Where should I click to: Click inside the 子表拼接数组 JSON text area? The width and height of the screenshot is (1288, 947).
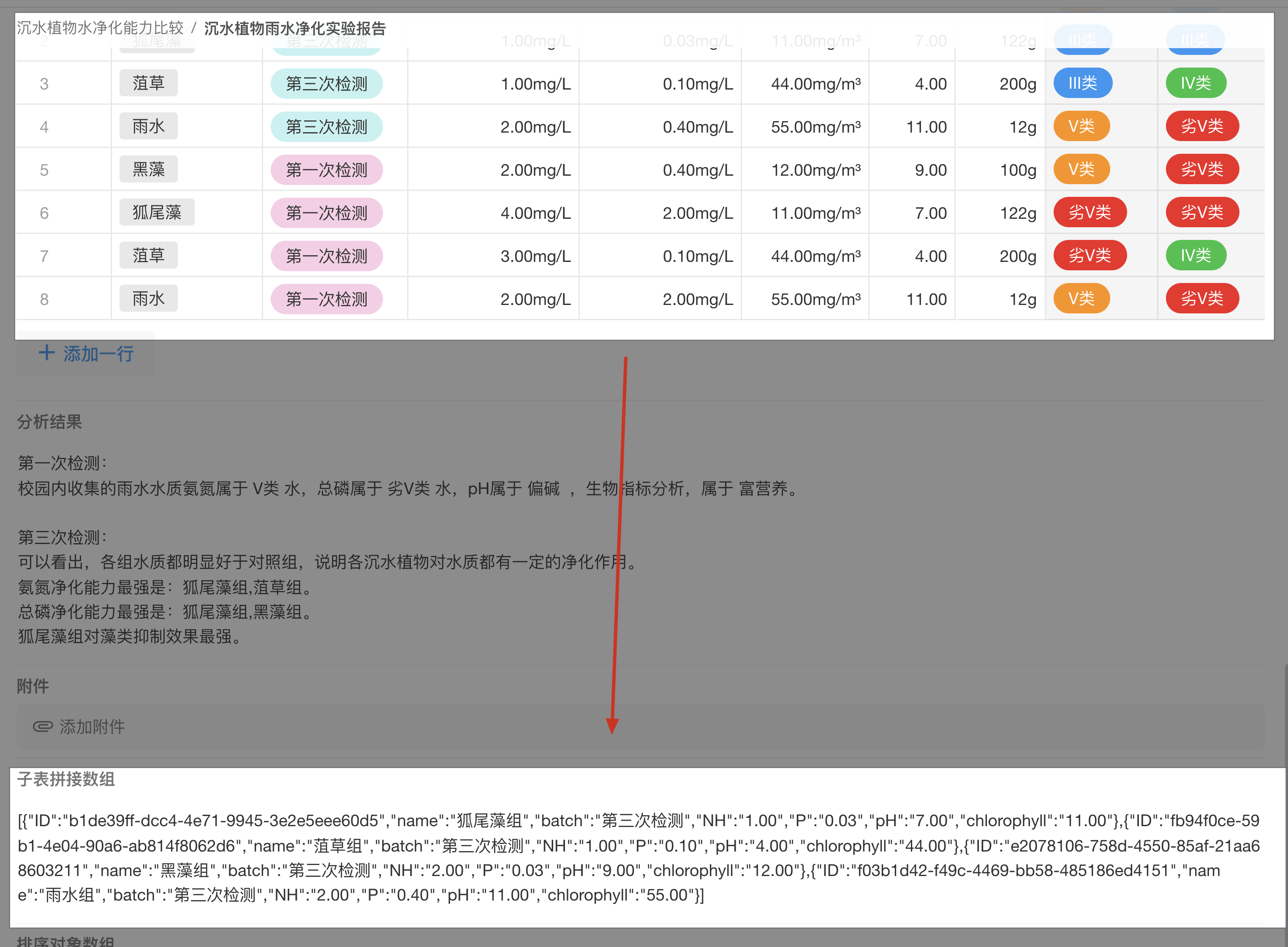(x=639, y=857)
